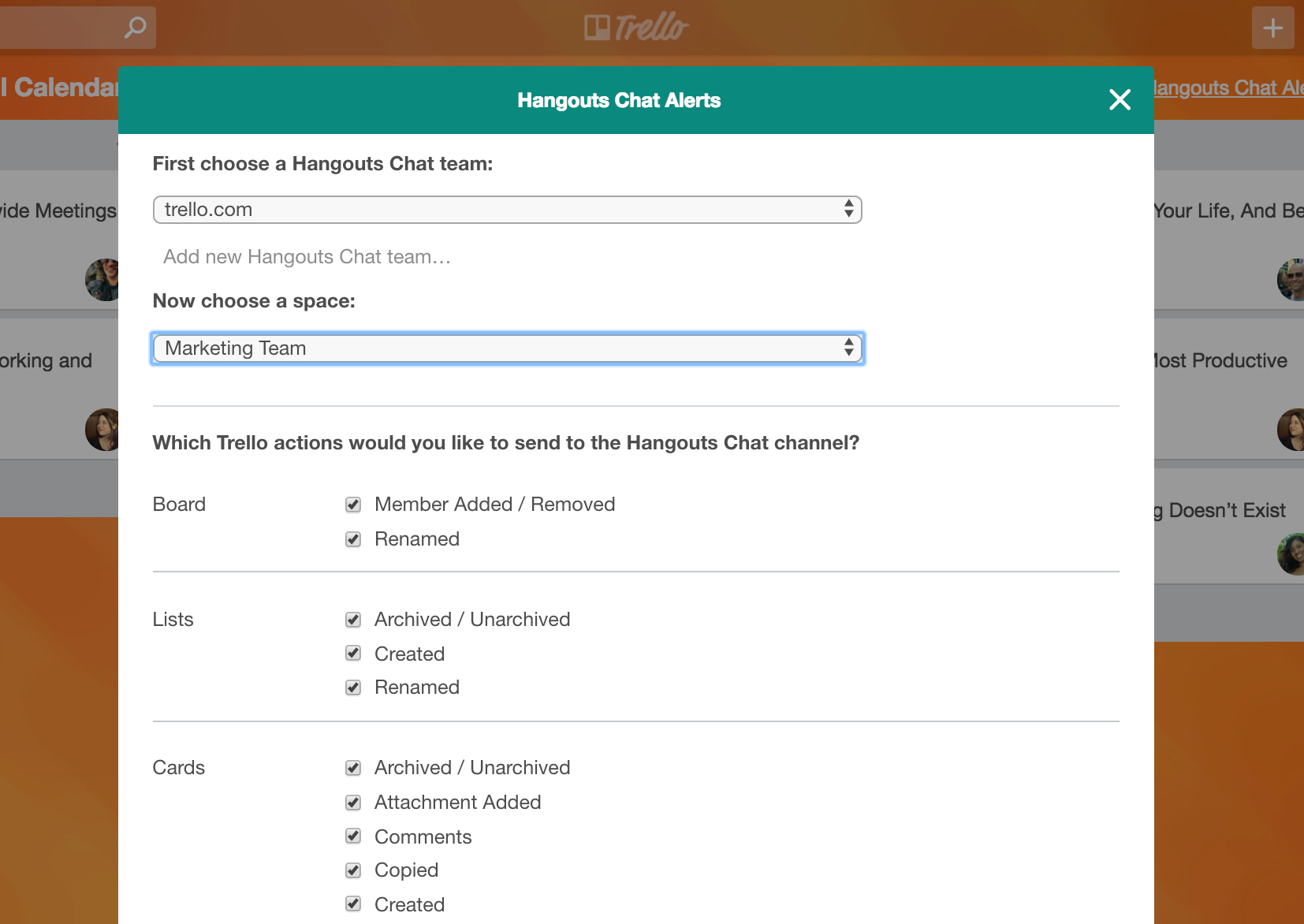Image resolution: width=1304 pixels, height=924 pixels.
Task: Click the member avatar under Meetings card
Action: [x=102, y=280]
